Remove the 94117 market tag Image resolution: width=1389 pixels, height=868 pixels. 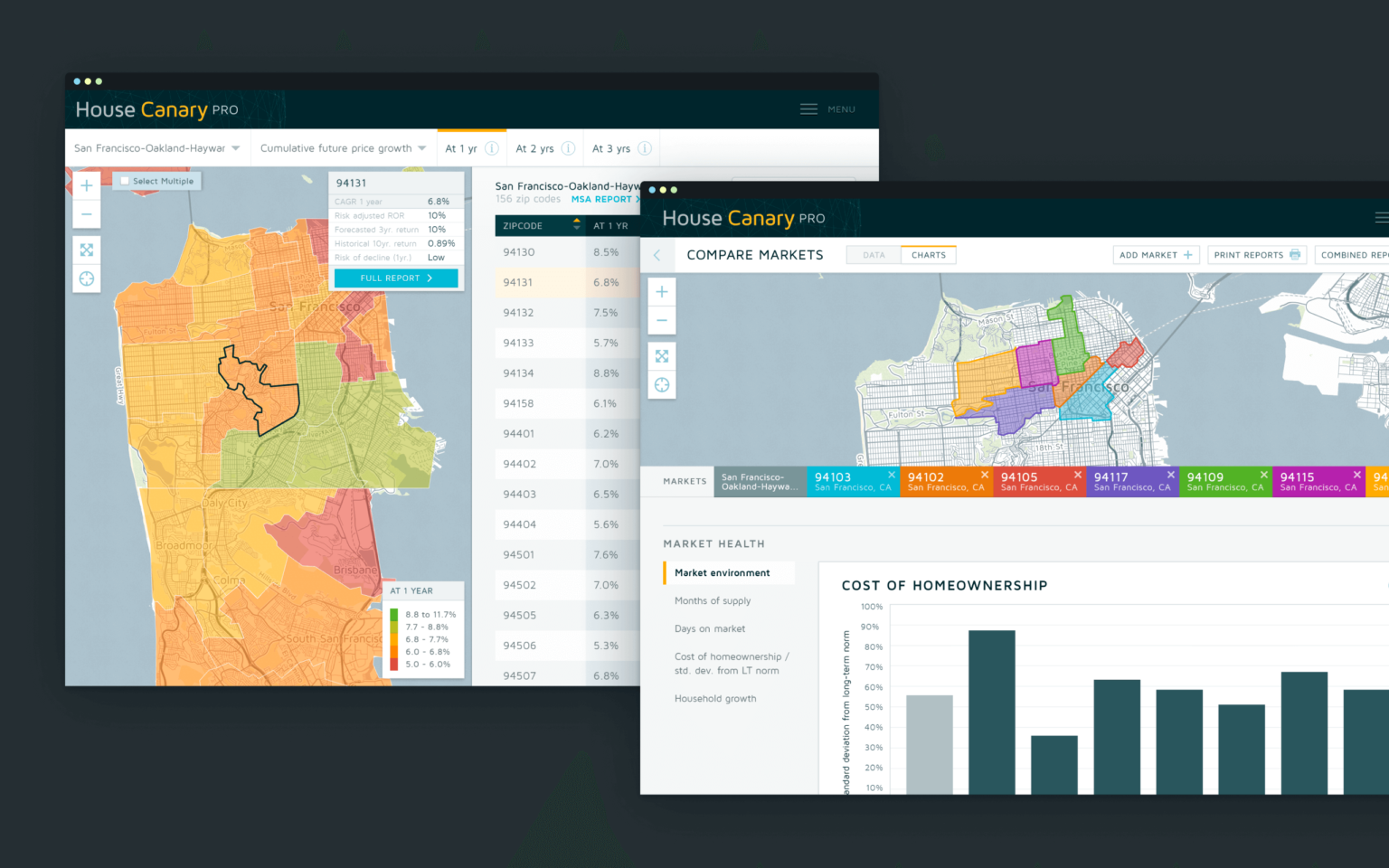click(x=1171, y=475)
